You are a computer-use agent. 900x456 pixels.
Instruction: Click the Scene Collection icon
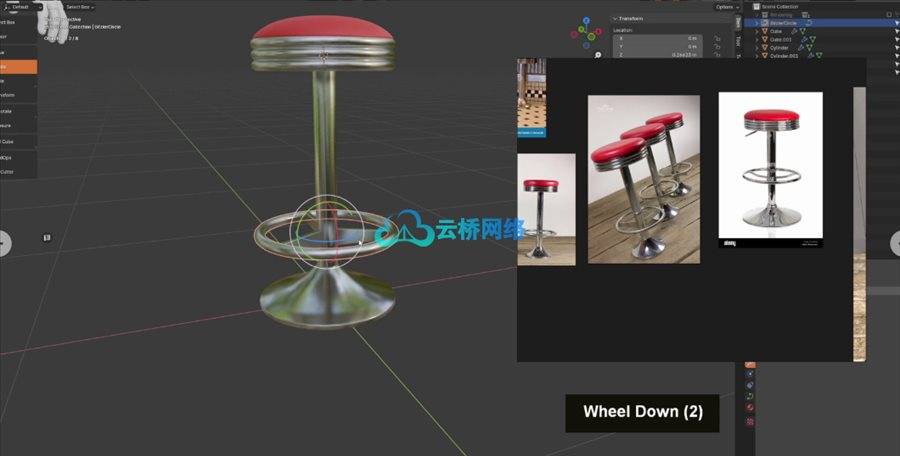757,7
